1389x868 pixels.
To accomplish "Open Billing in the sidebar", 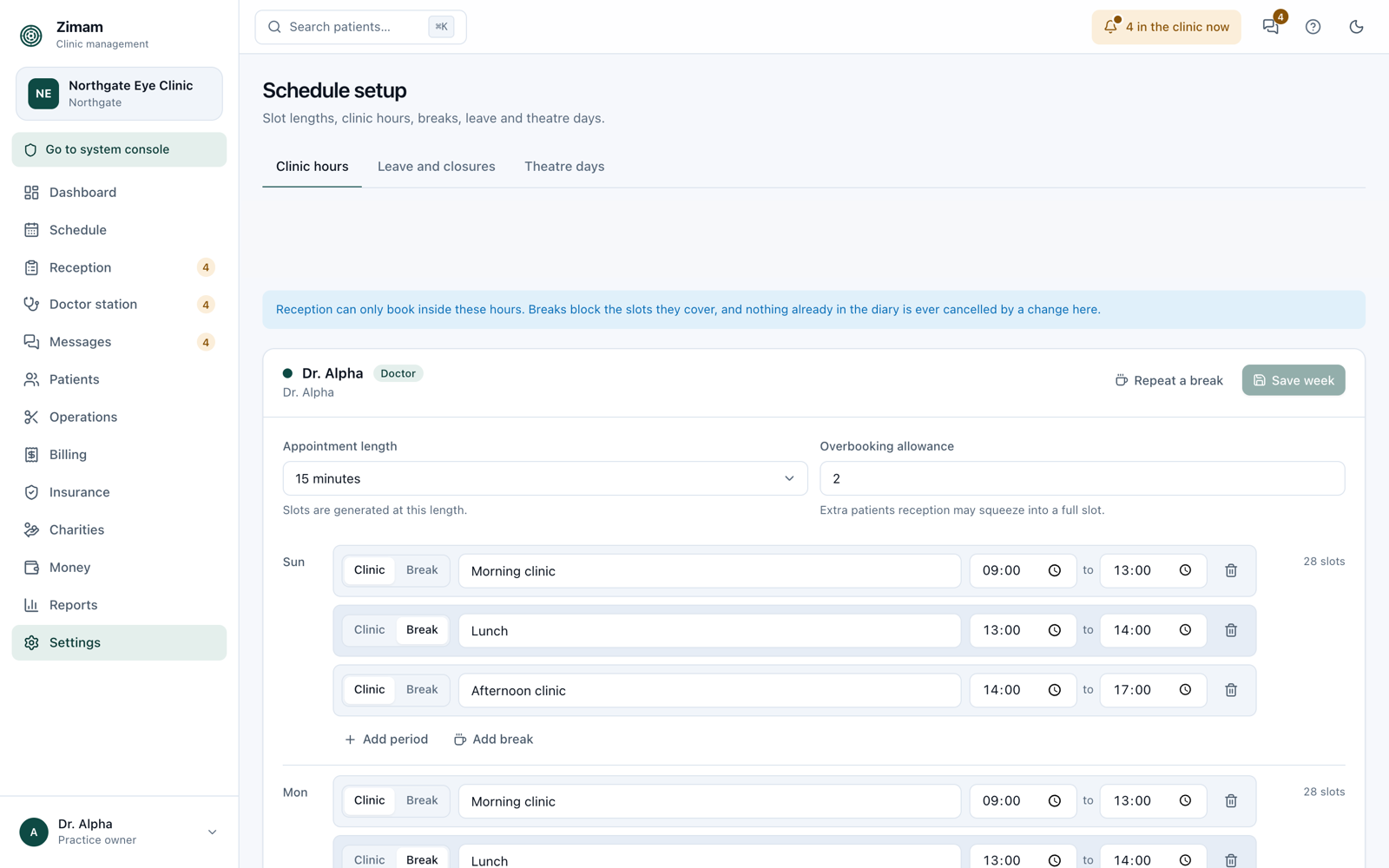I will 119,455.
